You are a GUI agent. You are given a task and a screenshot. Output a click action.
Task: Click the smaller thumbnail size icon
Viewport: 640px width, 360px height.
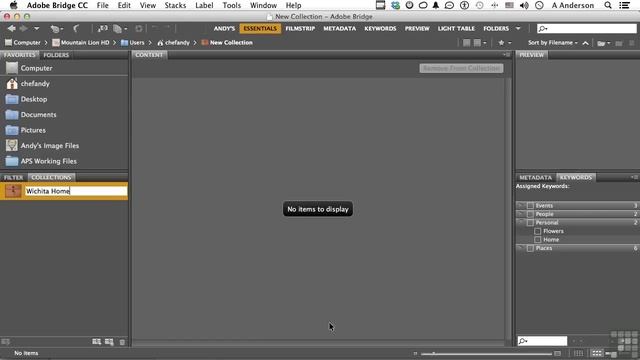[415, 353]
